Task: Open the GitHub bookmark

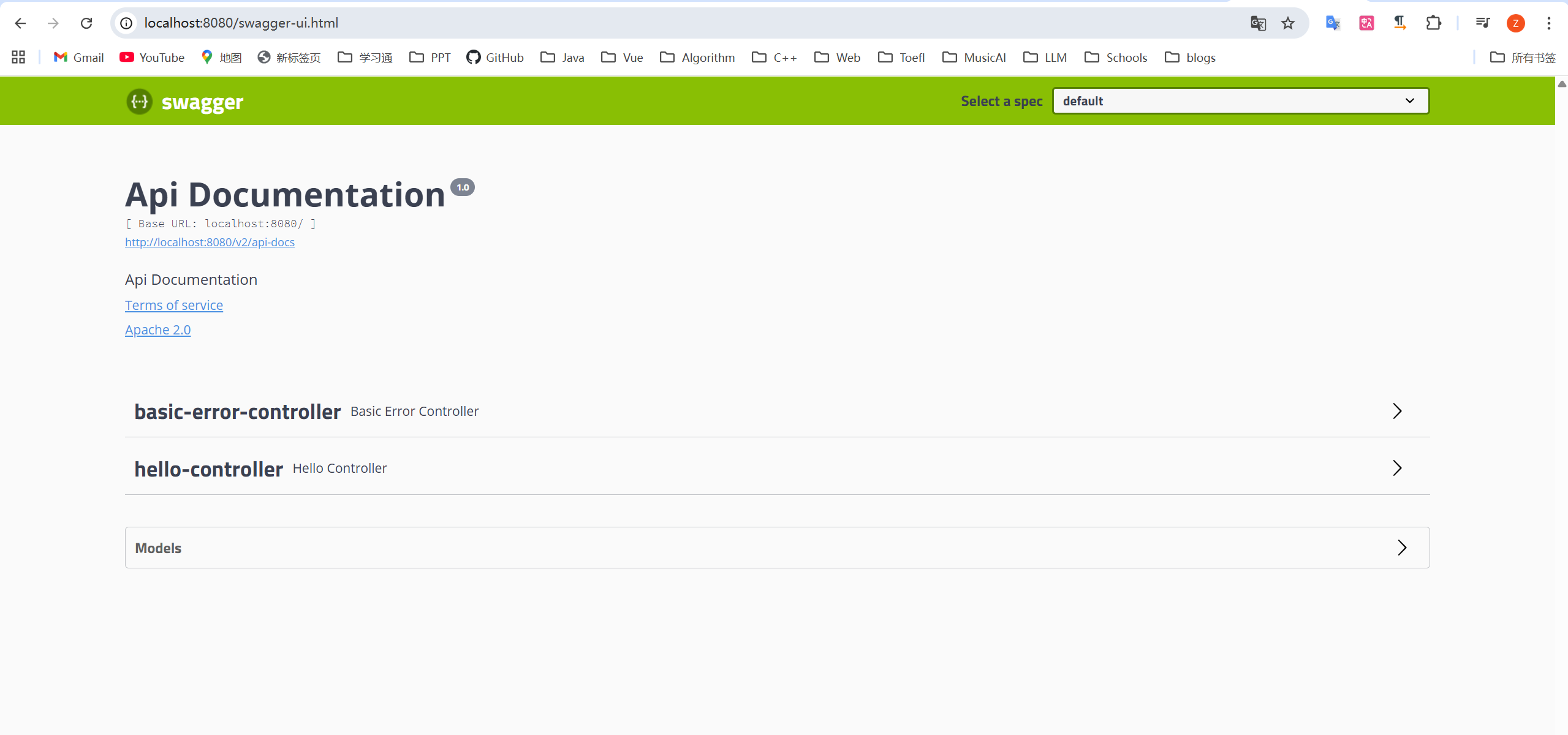Action: pos(495,58)
